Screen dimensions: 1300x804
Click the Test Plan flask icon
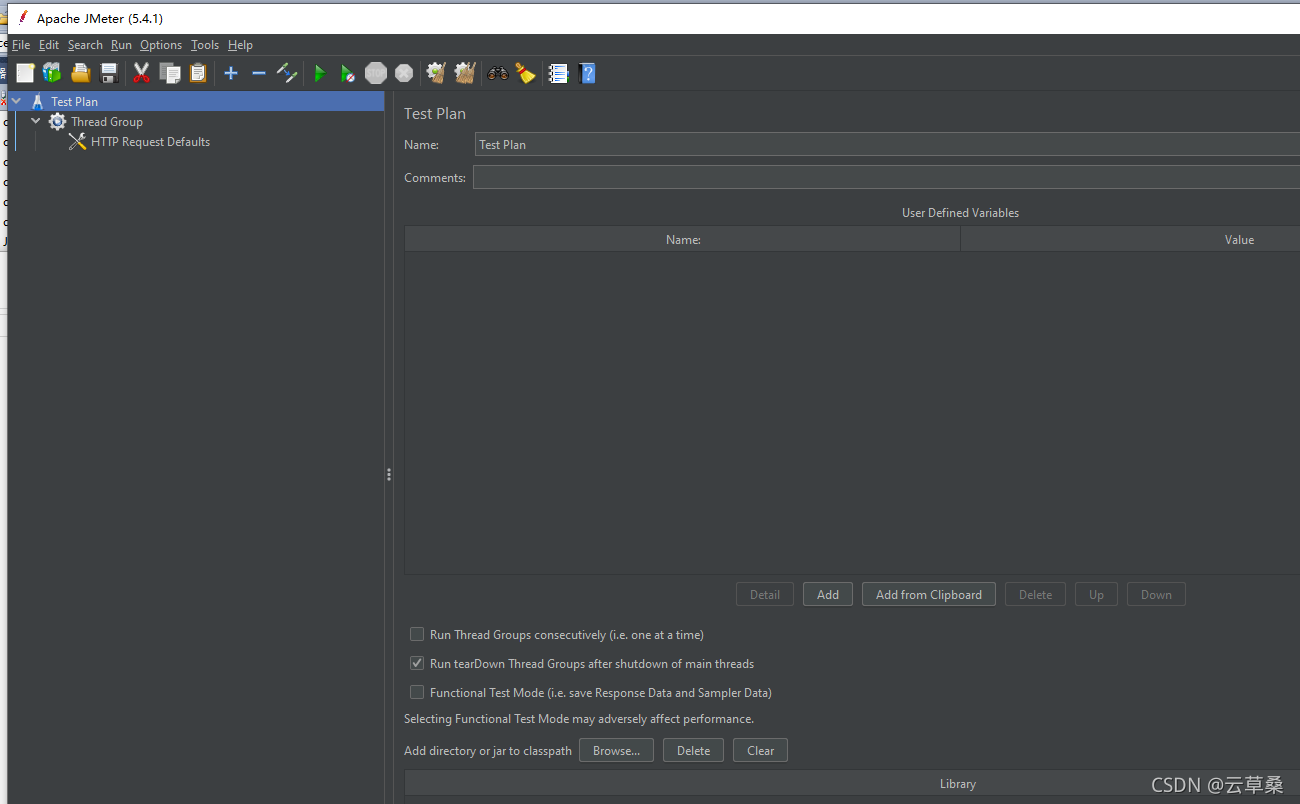(37, 101)
